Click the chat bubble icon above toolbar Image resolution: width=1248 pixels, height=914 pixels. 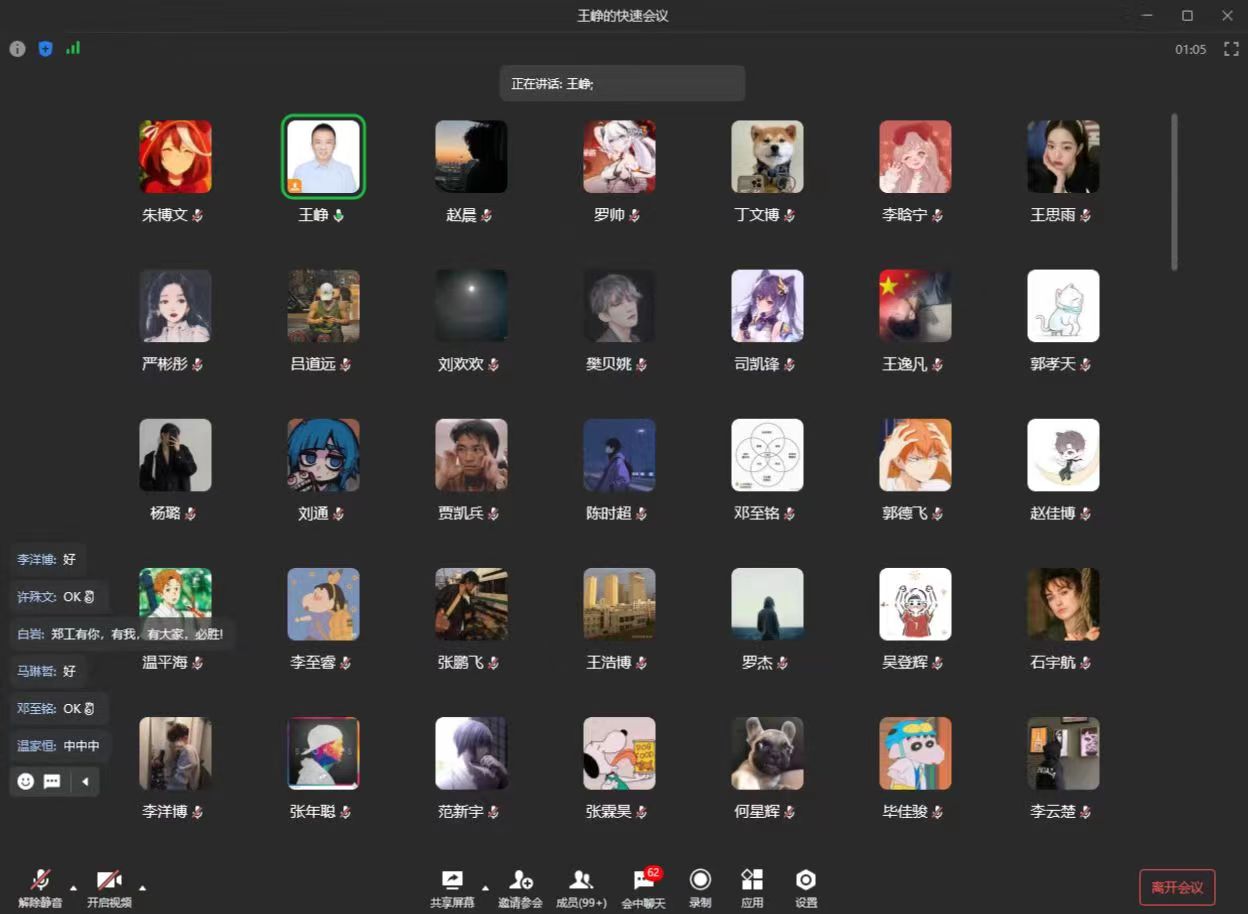(52, 781)
